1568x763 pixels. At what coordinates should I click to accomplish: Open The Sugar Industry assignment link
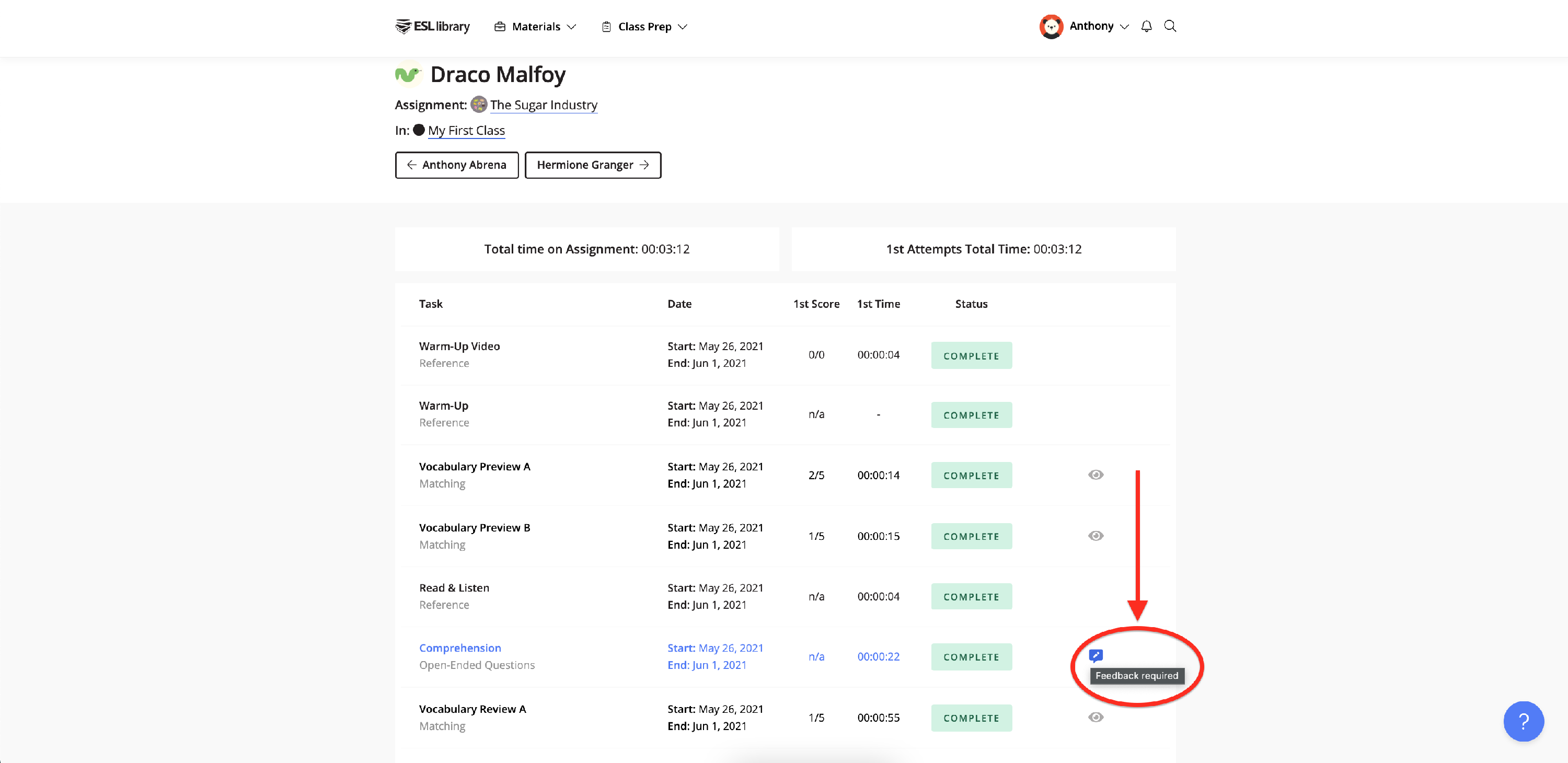point(544,105)
